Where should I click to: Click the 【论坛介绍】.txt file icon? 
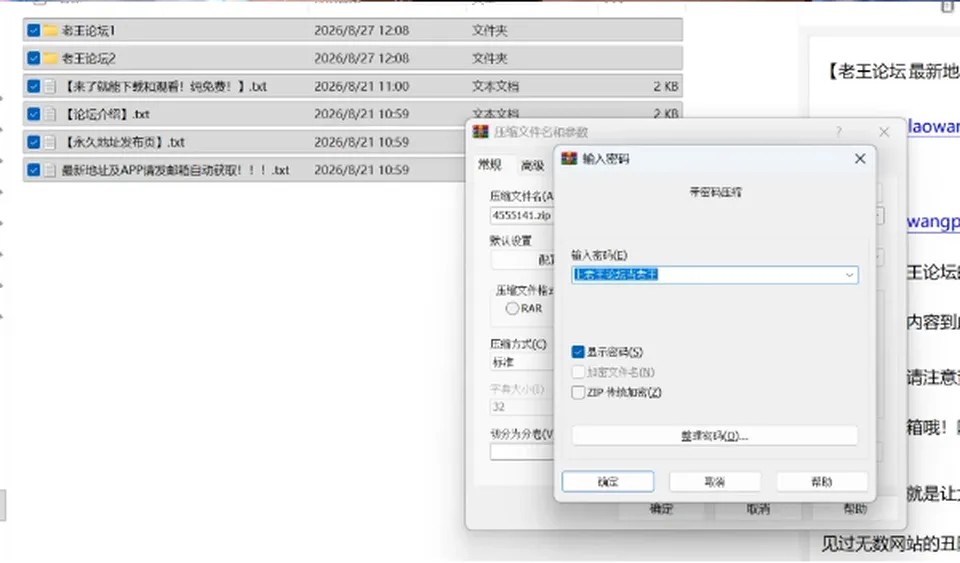point(50,114)
